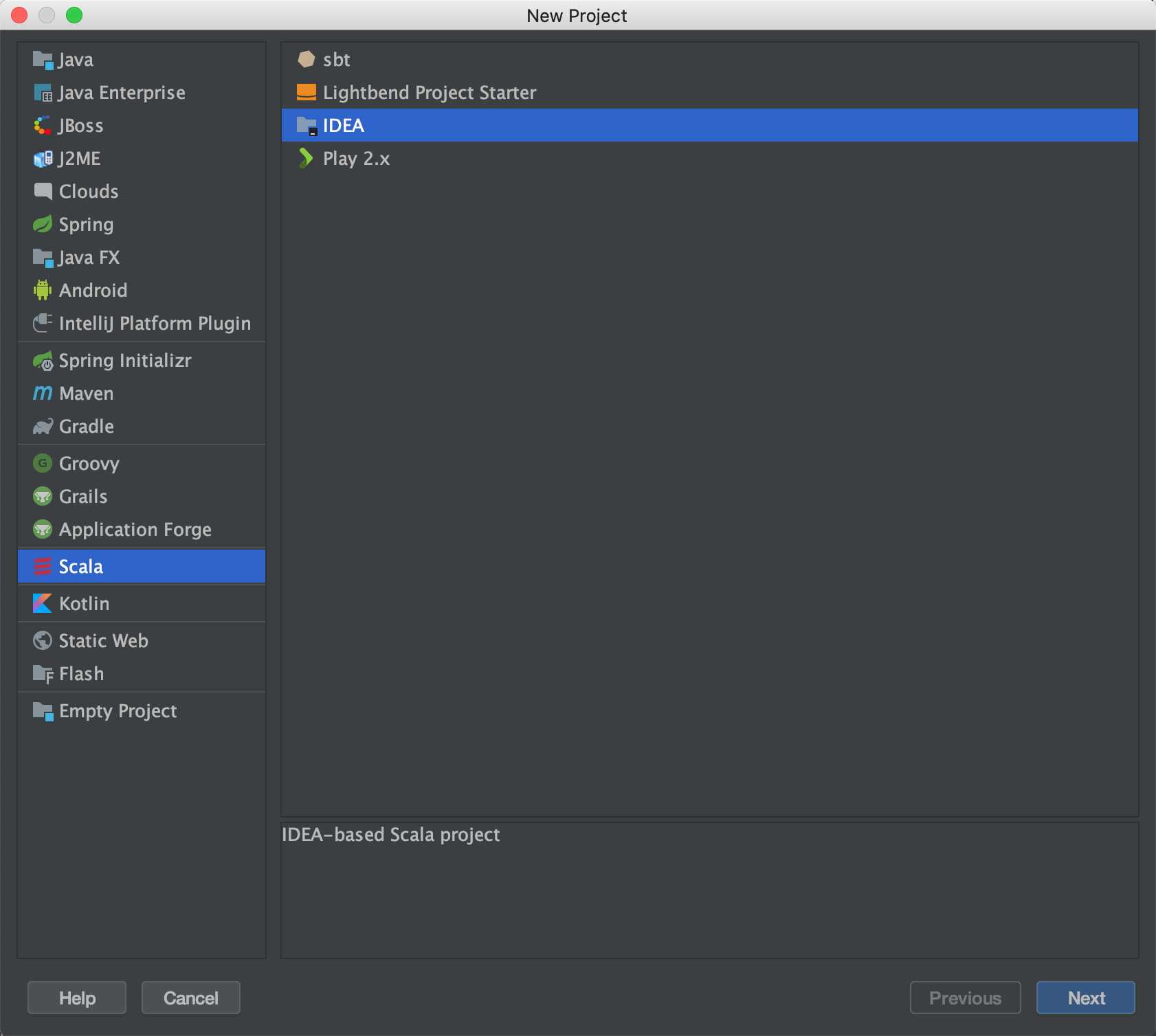
Task: Select Empty Project option
Action: [142, 711]
